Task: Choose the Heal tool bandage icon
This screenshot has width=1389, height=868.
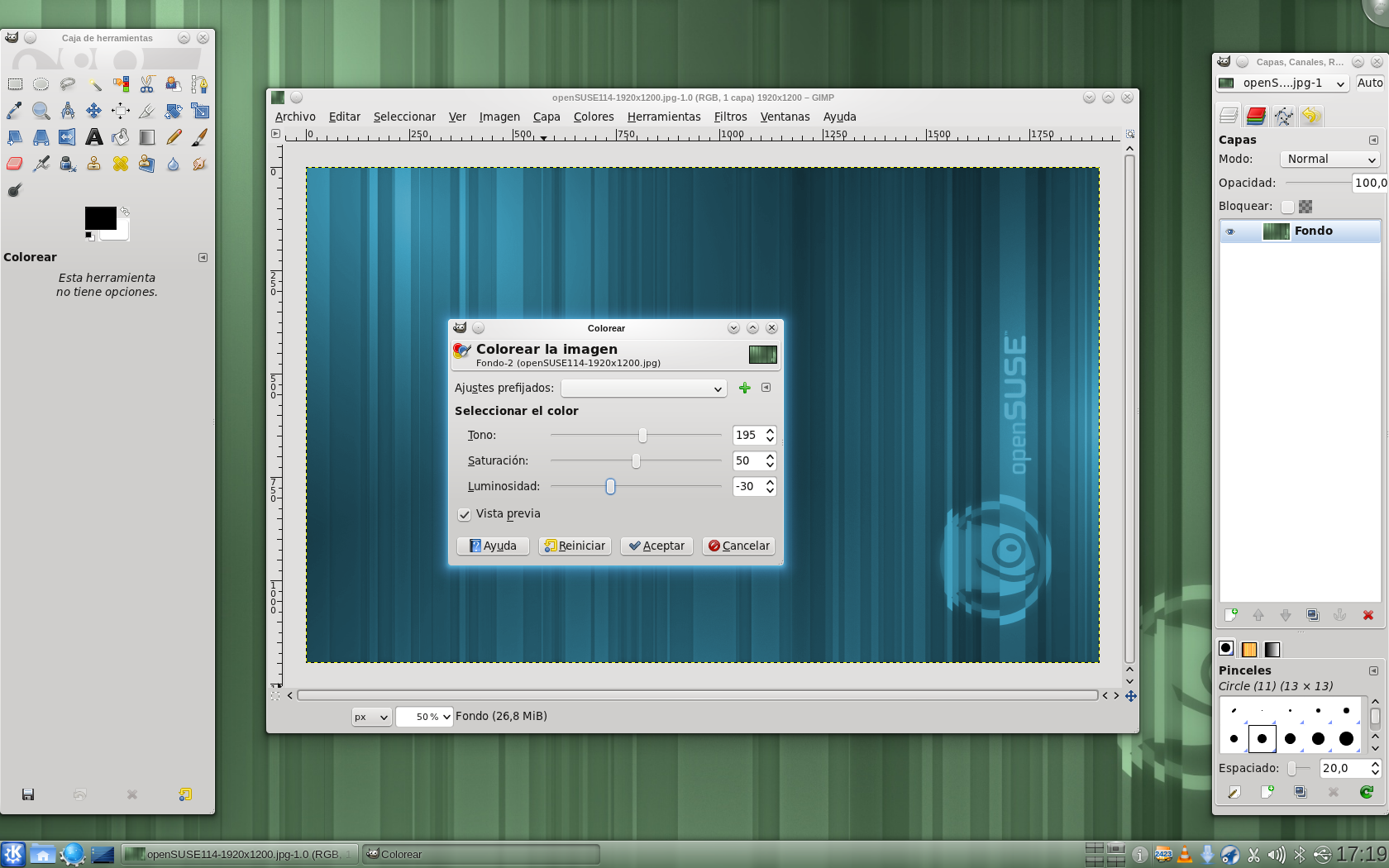Action: point(121,164)
